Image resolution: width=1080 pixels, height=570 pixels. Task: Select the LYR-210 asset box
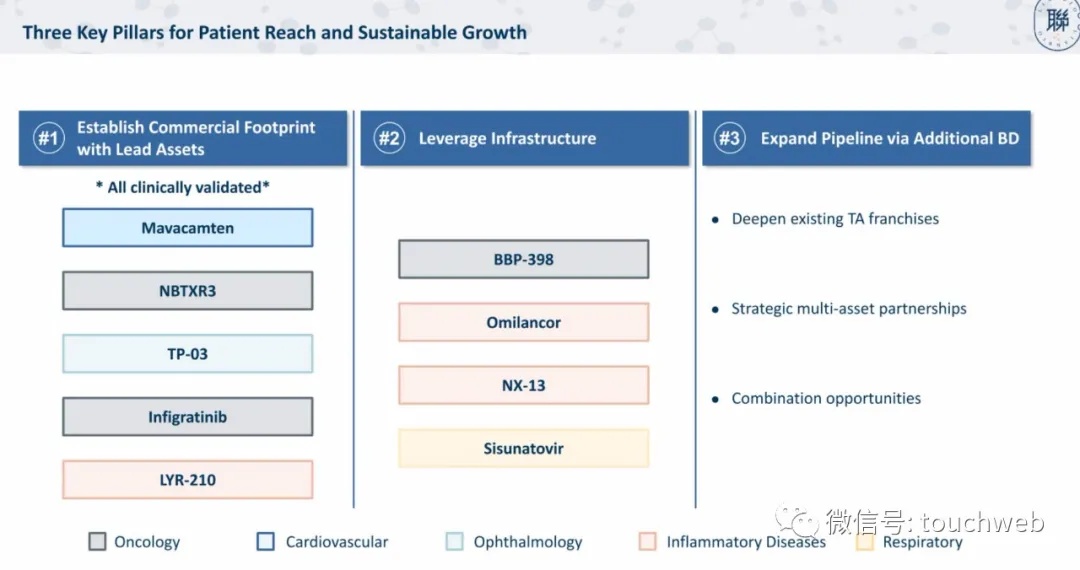click(187, 480)
